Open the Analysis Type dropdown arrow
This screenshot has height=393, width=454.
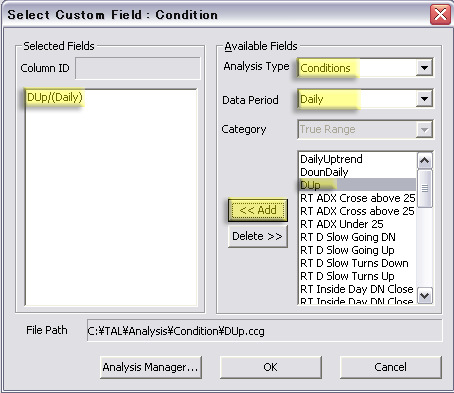tap(424, 68)
